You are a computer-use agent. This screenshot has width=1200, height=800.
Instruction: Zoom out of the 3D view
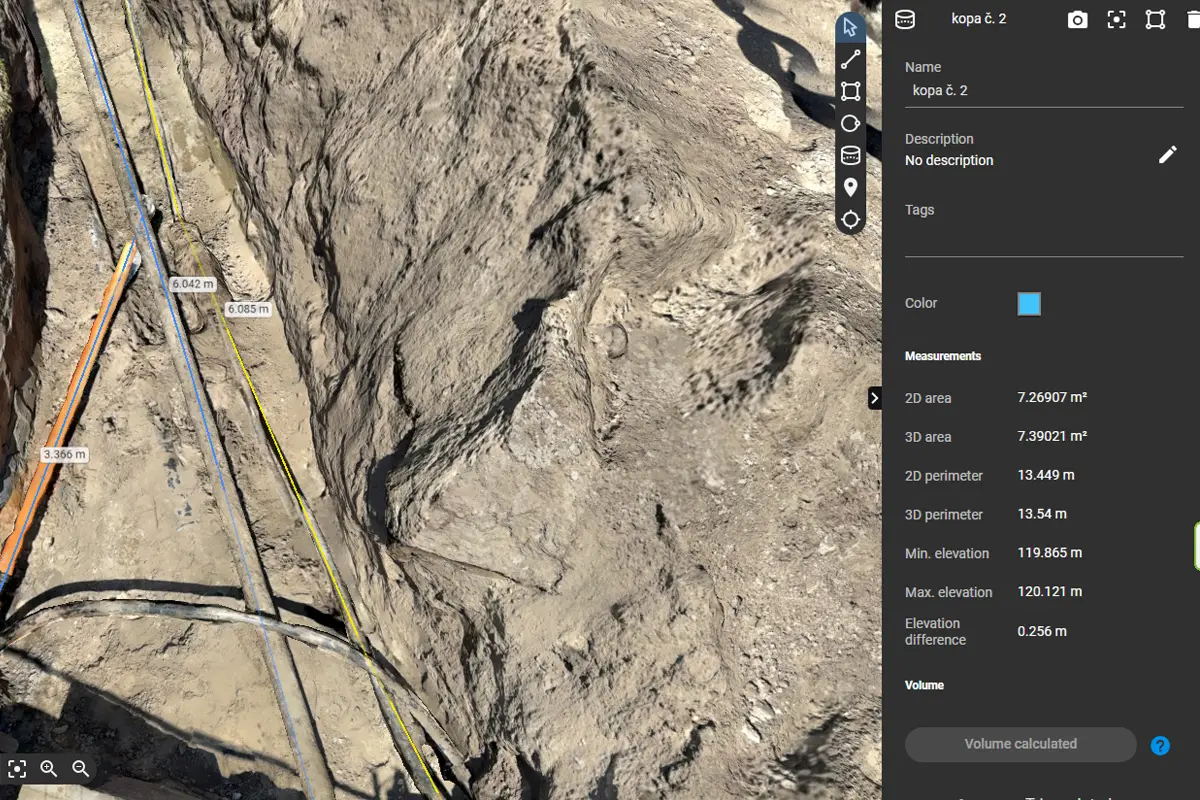81,769
